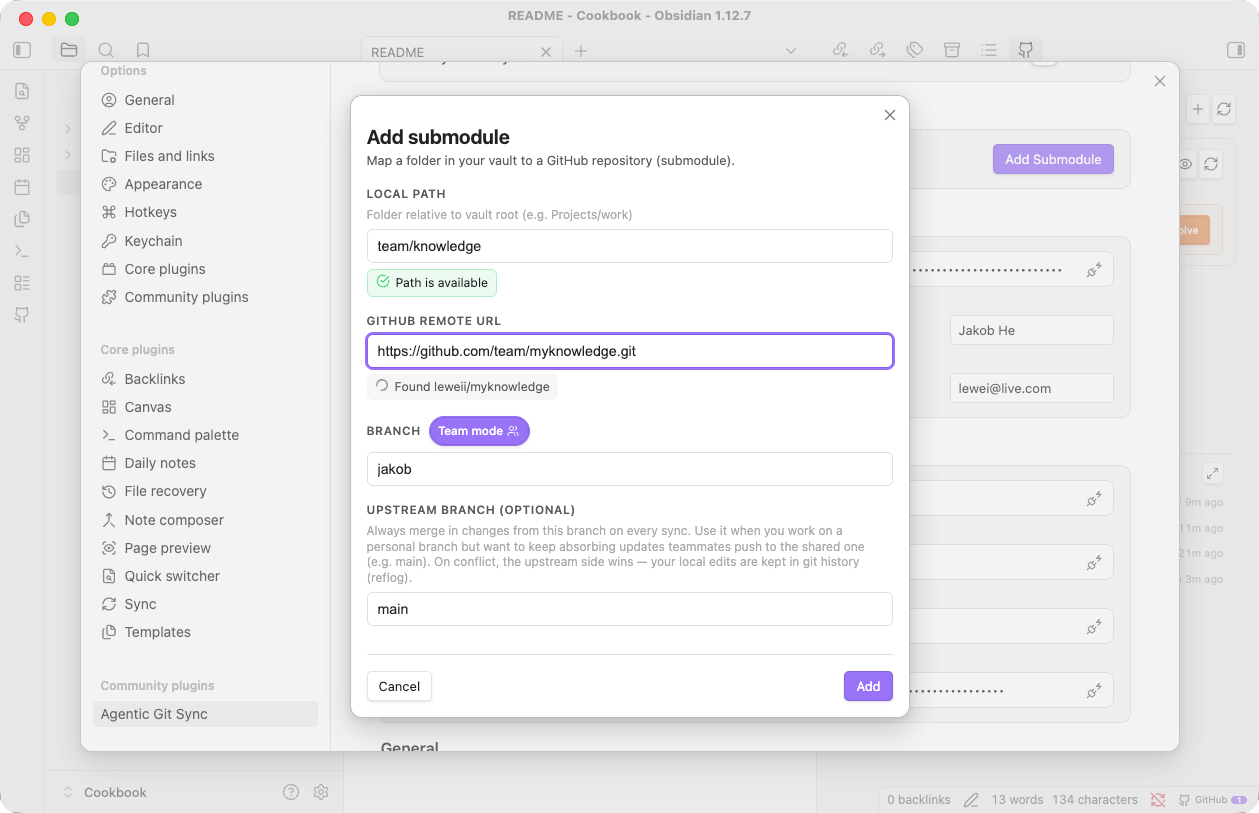Click the edit pencil icon in status bar
This screenshot has height=813, width=1259.
971,800
